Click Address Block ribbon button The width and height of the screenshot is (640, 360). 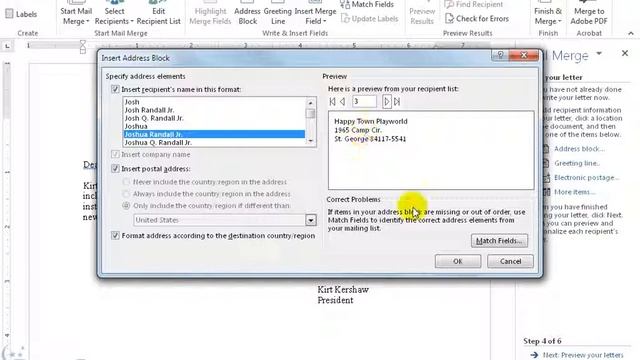click(x=247, y=16)
